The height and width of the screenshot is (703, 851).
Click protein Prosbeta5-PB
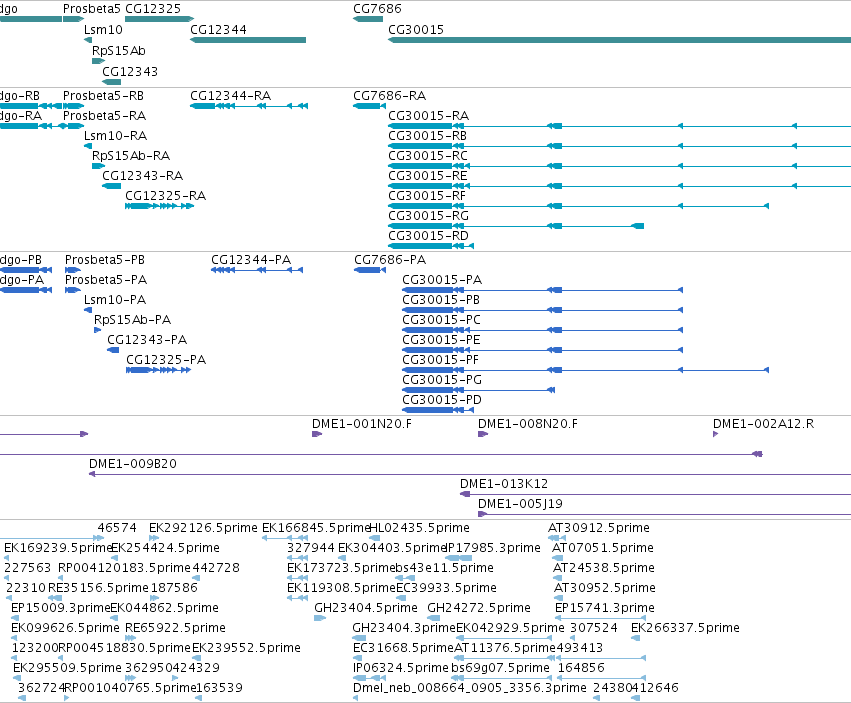[x=73, y=270]
